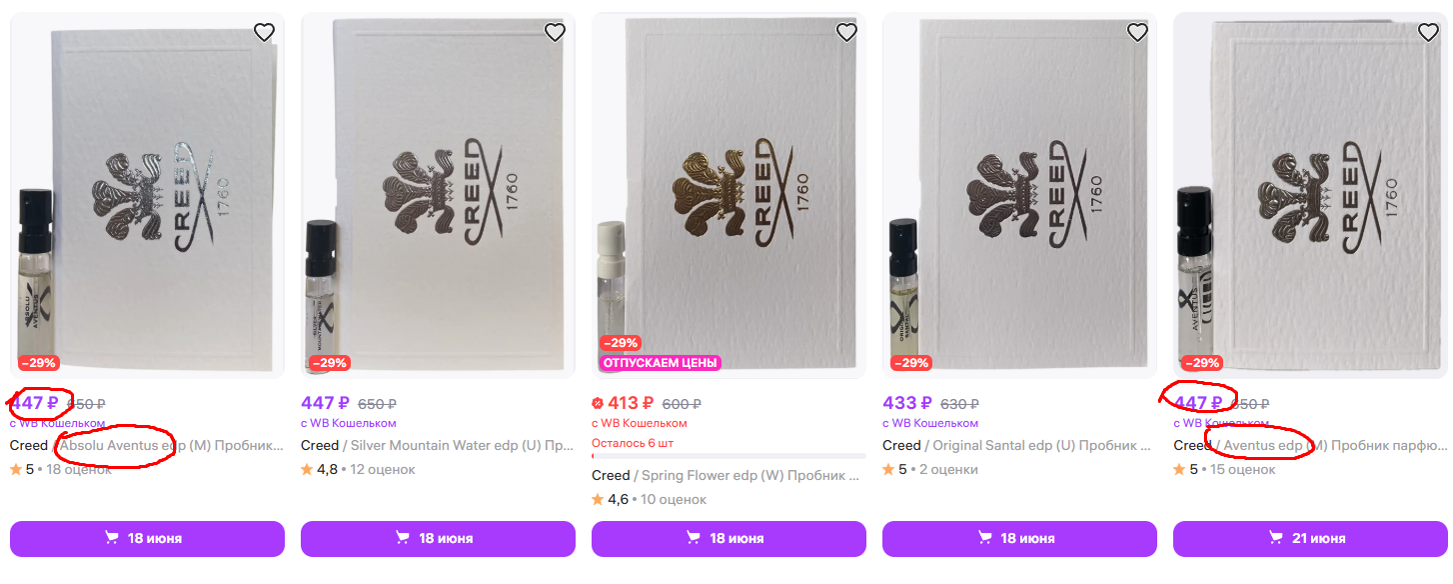Click the heart icon on the last Aventus card

click(x=1428, y=33)
